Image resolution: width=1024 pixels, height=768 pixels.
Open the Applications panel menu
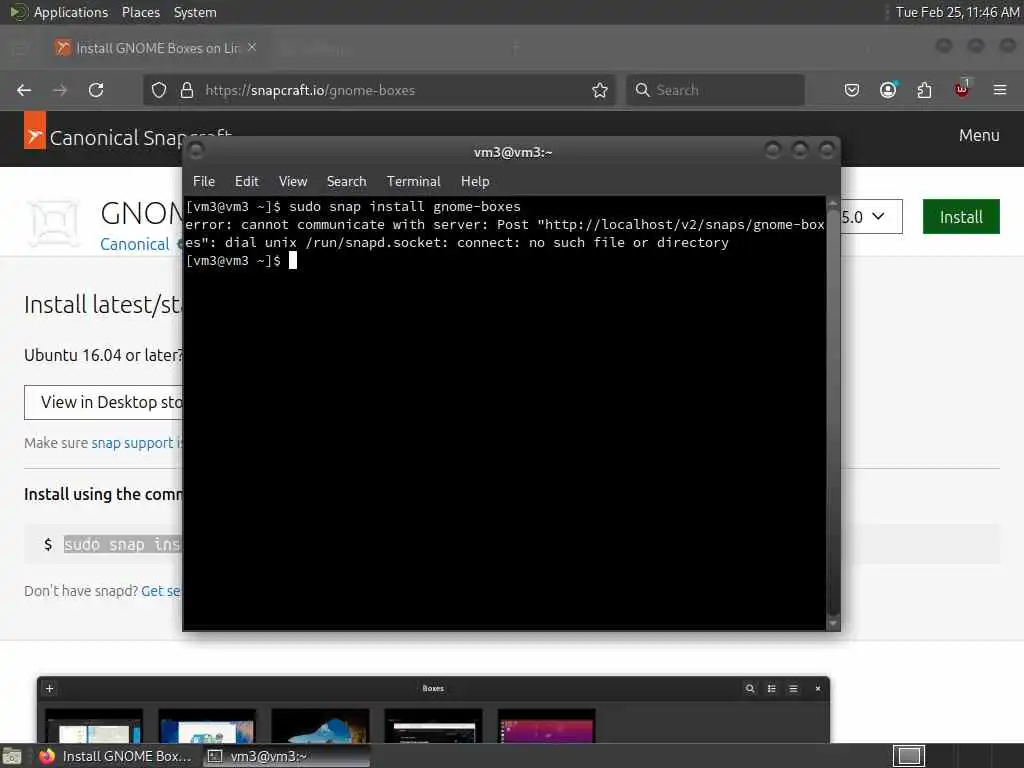71,12
